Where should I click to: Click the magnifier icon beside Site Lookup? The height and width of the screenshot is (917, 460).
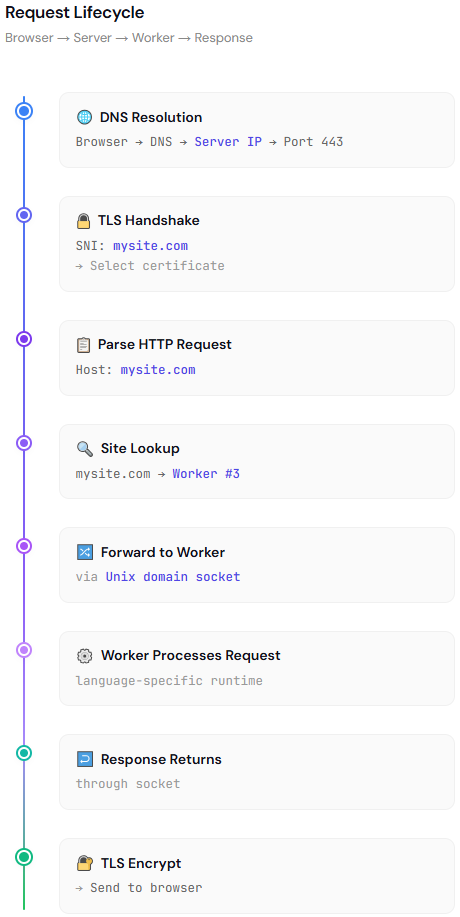(85, 449)
